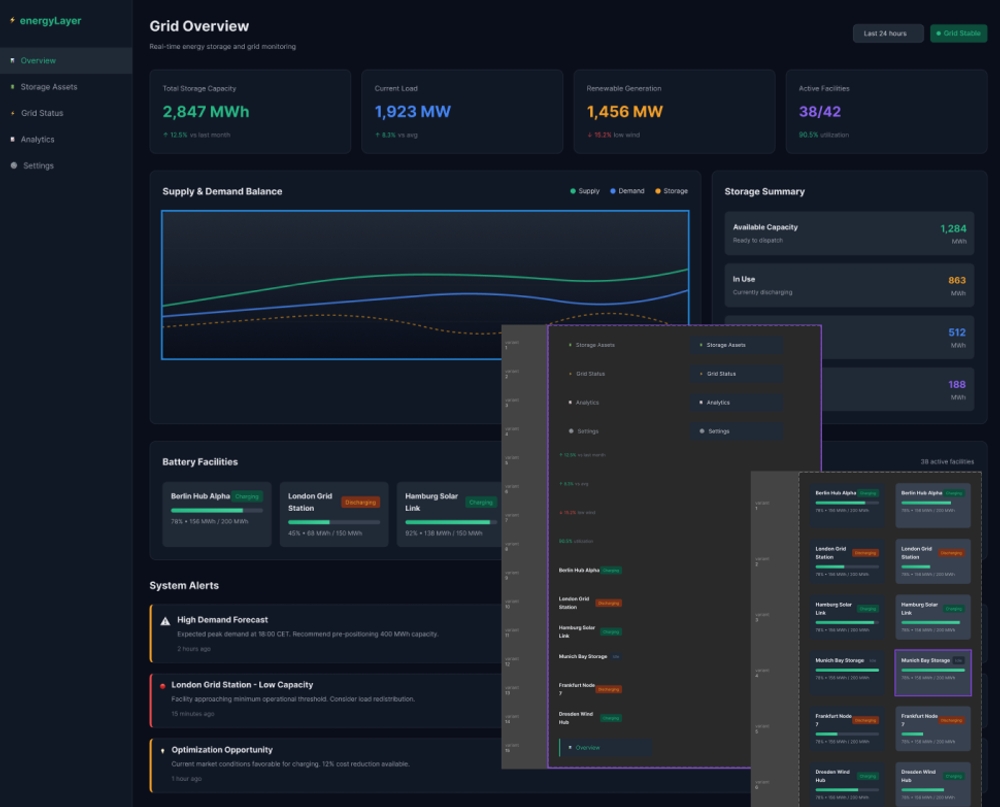Select Overview in the sidebar navigation
This screenshot has height=807, width=1000.
tap(40, 60)
